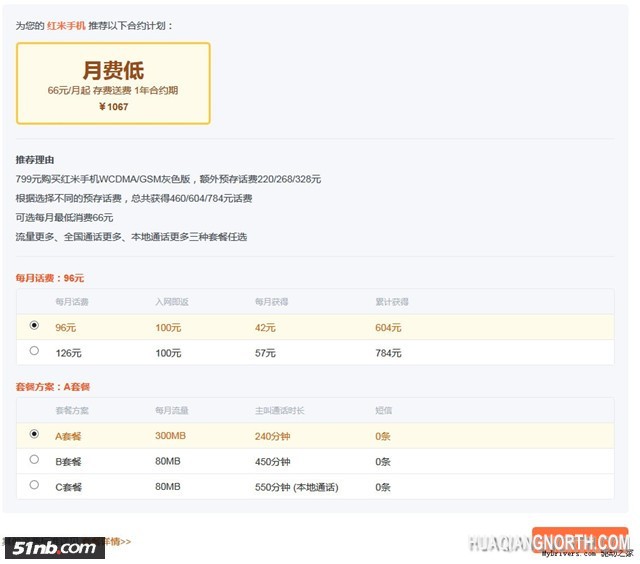
Task: Click the line starting with 799元购买红米手机
Action: pyautogui.click(x=168, y=179)
